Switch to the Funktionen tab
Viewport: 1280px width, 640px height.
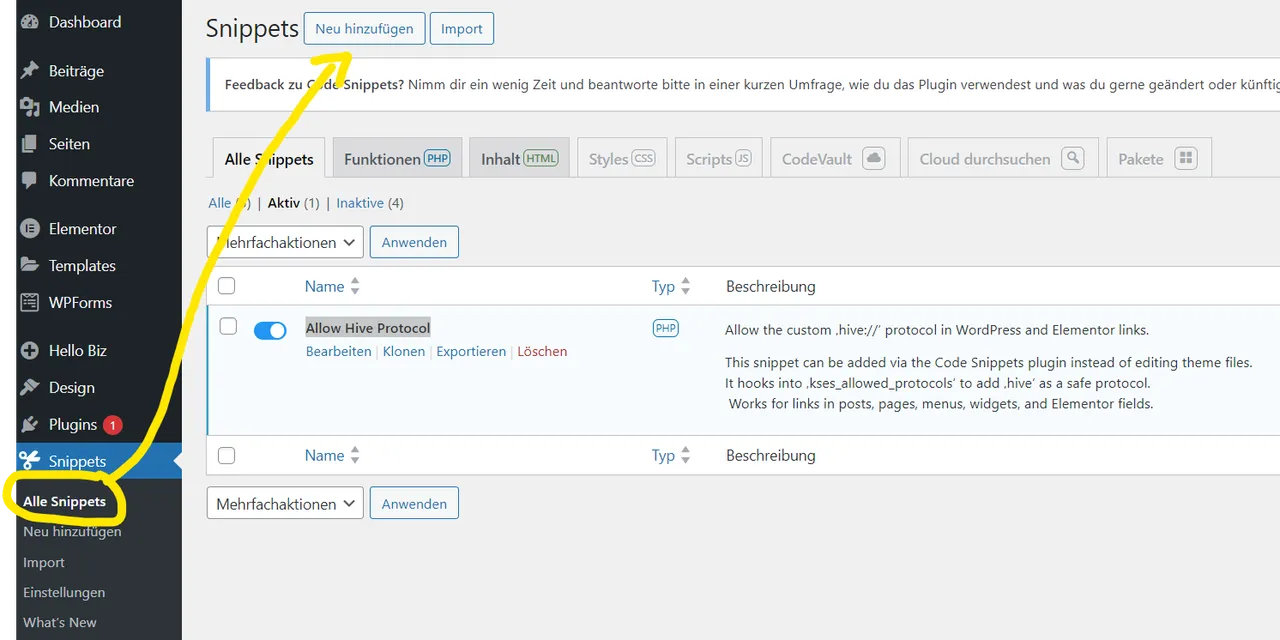click(x=397, y=159)
